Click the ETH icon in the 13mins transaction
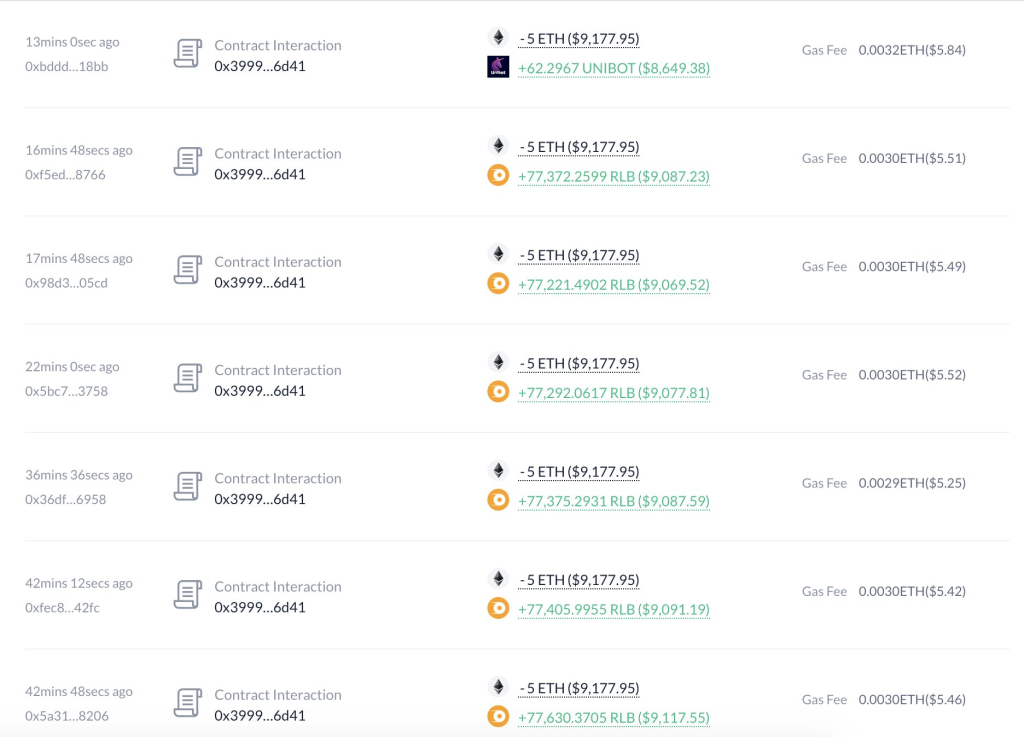Viewport: 1024px width, 737px height. [x=498, y=37]
